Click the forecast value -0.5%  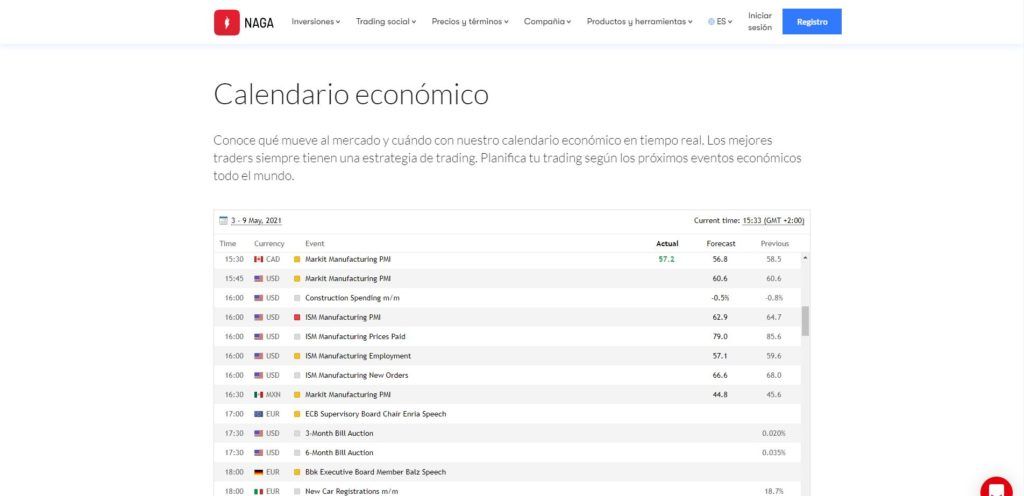click(x=721, y=298)
